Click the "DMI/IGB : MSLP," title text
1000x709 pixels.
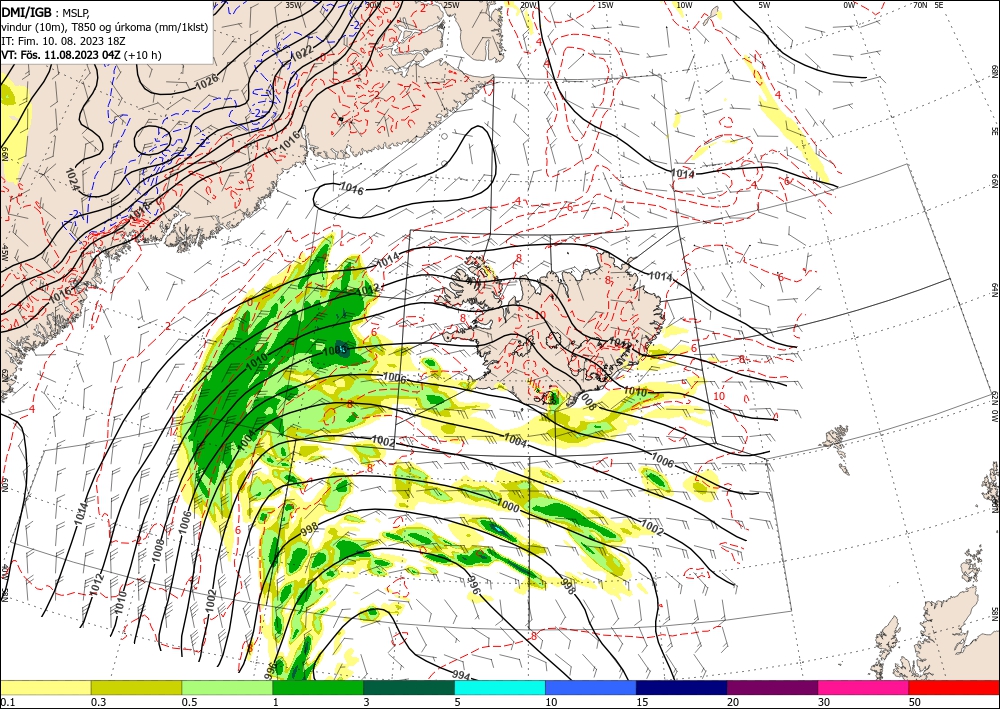pos(46,11)
